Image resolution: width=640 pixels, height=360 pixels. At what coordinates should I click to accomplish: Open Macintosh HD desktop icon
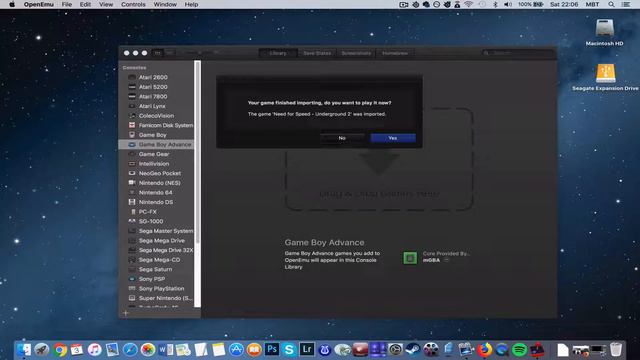(x=604, y=32)
